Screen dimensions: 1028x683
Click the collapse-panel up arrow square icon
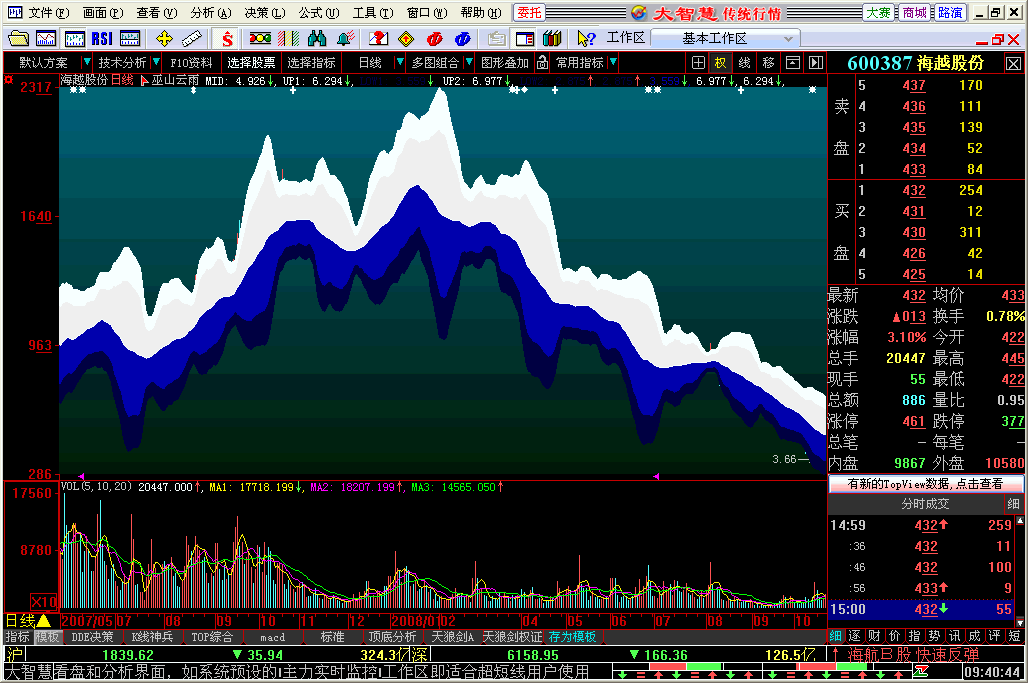pos(793,62)
